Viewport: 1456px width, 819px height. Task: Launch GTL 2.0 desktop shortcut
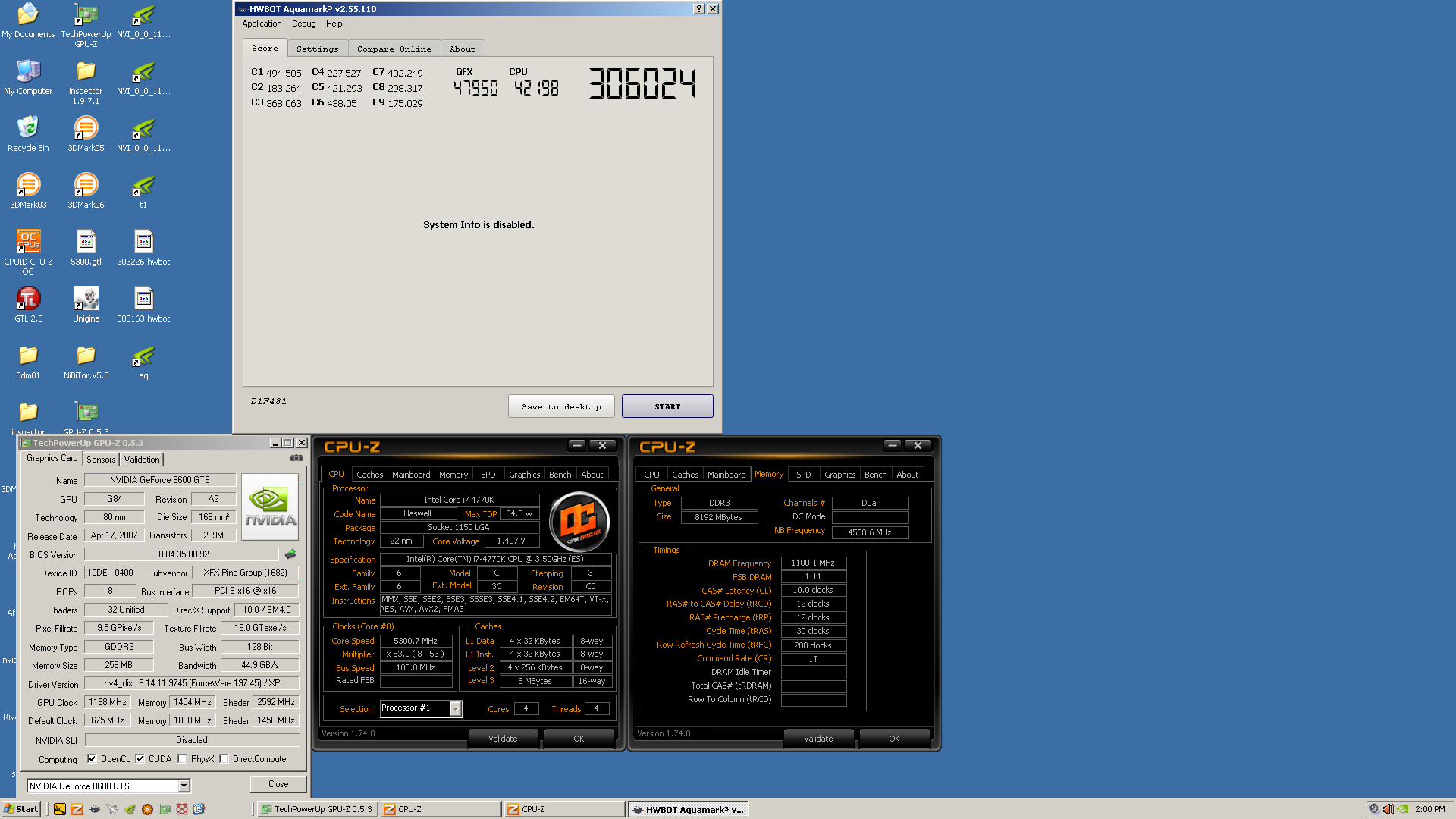tap(28, 305)
